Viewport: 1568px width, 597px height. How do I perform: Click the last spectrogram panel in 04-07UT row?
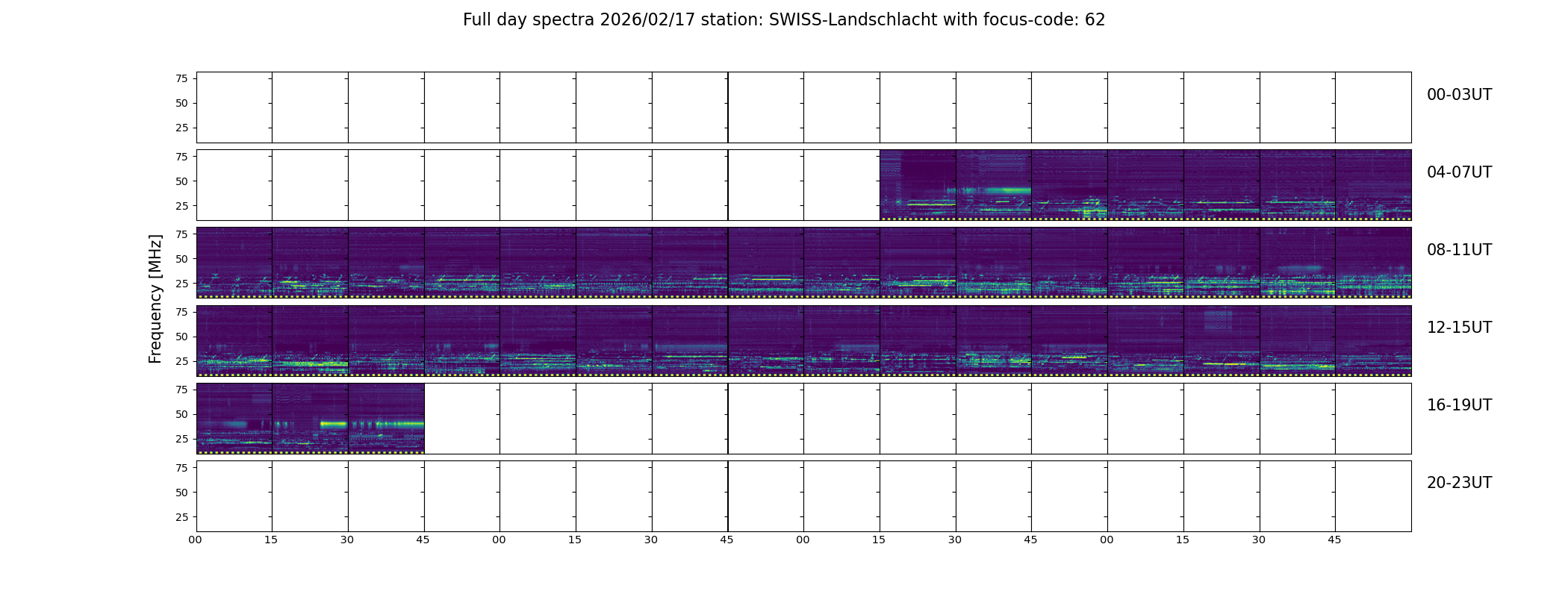pyautogui.click(x=1373, y=185)
